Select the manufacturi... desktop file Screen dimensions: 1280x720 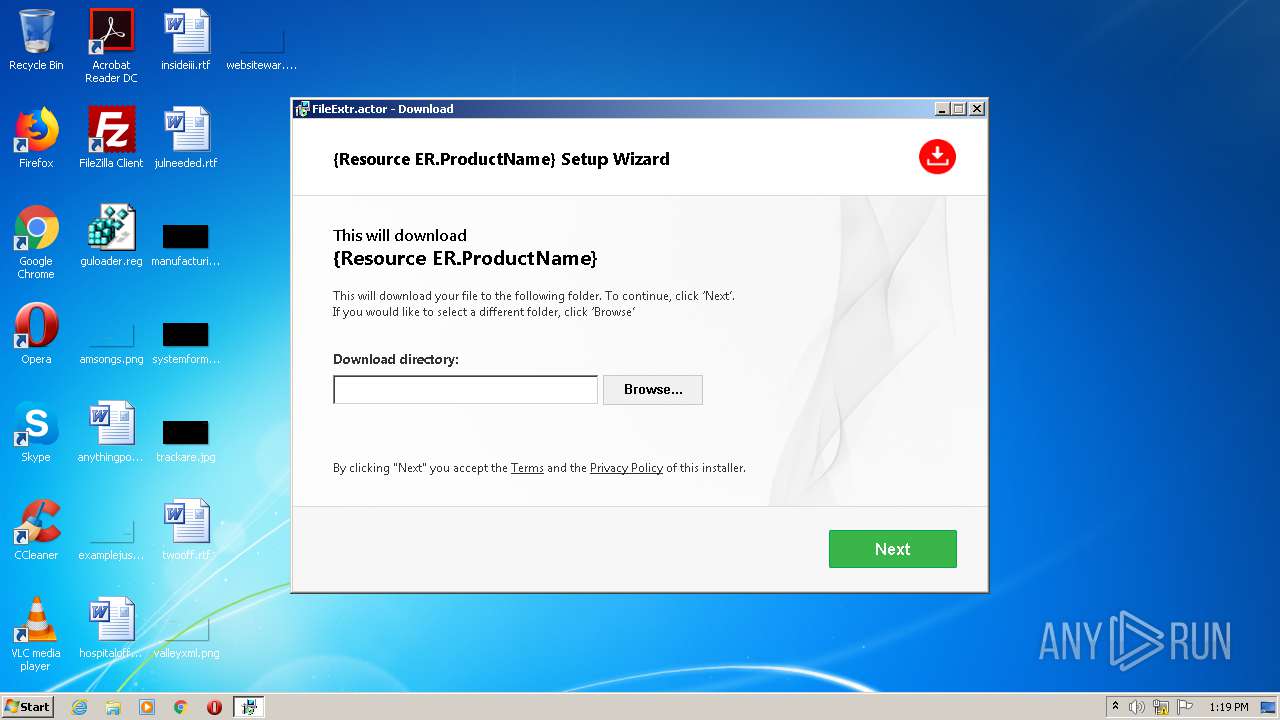186,243
